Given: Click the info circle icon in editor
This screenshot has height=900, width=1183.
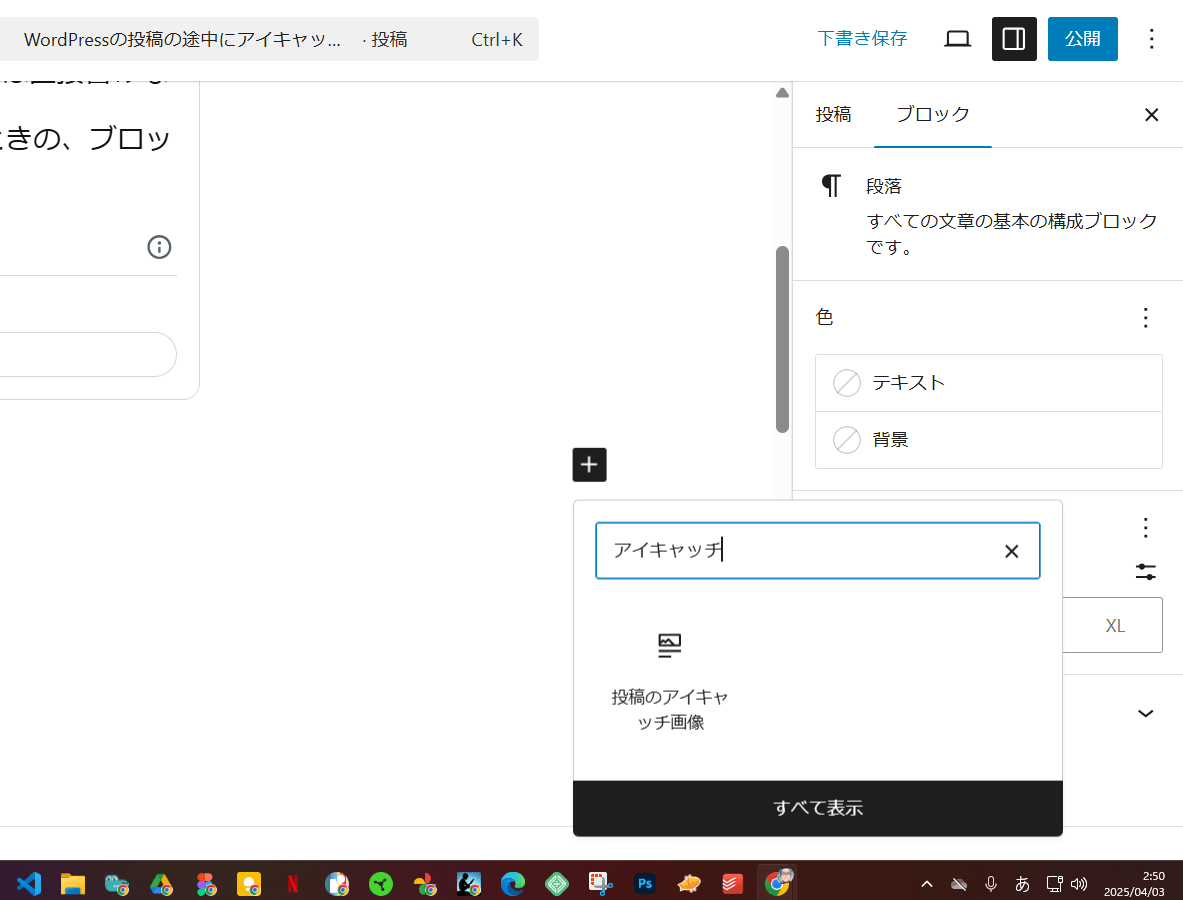Looking at the screenshot, I should pyautogui.click(x=159, y=247).
